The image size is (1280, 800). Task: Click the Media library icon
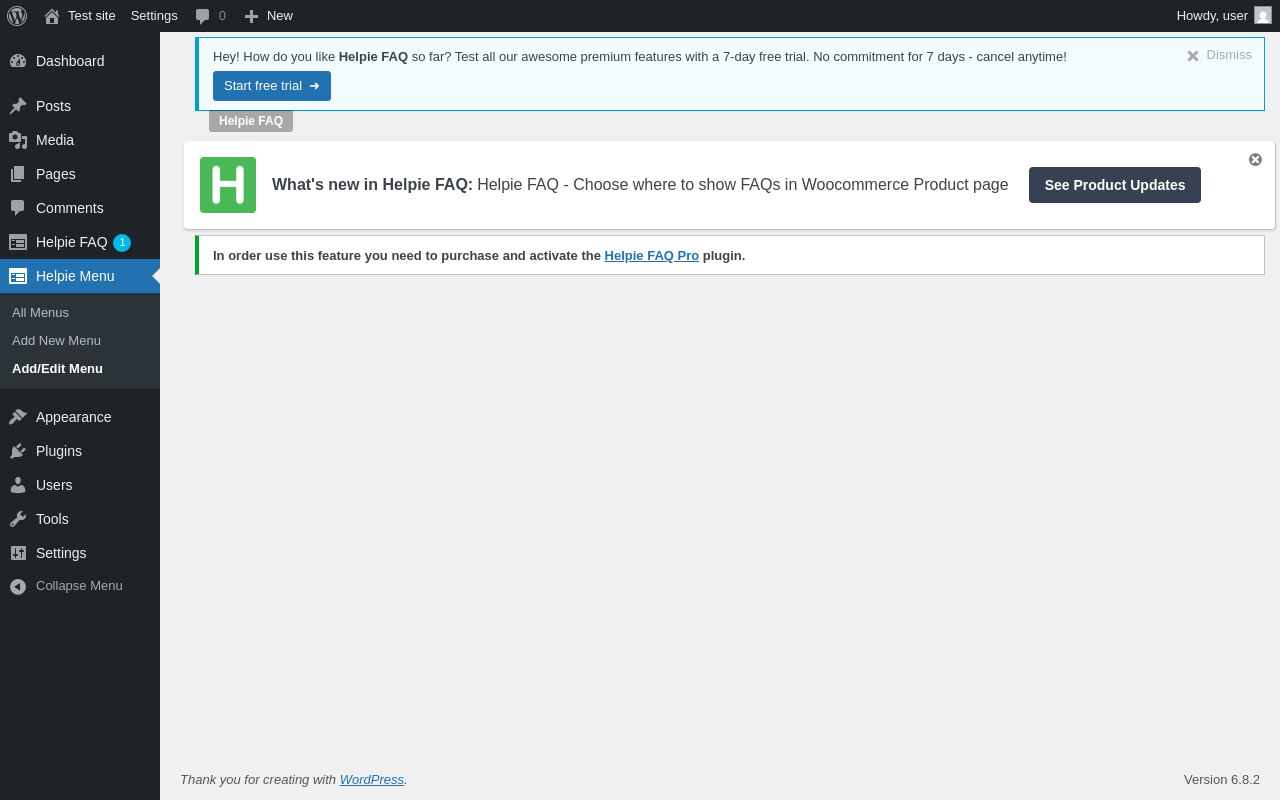coord(18,140)
